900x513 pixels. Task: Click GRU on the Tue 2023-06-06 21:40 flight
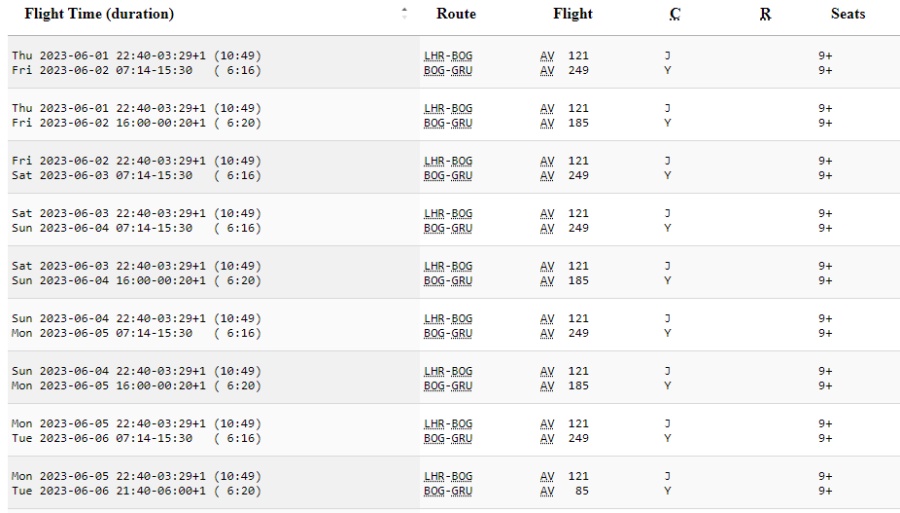point(462,491)
